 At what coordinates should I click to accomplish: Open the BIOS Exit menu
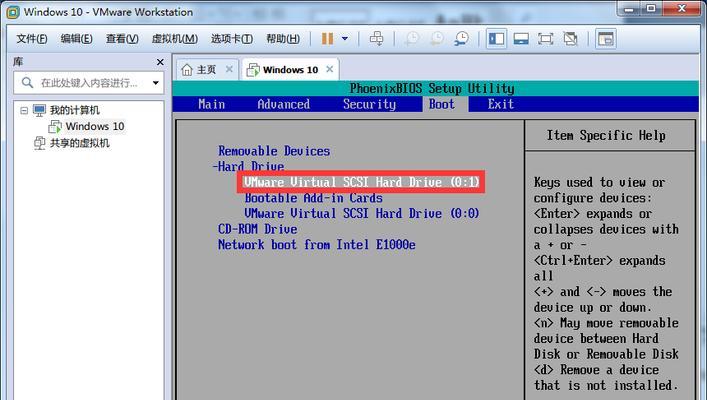click(x=500, y=104)
